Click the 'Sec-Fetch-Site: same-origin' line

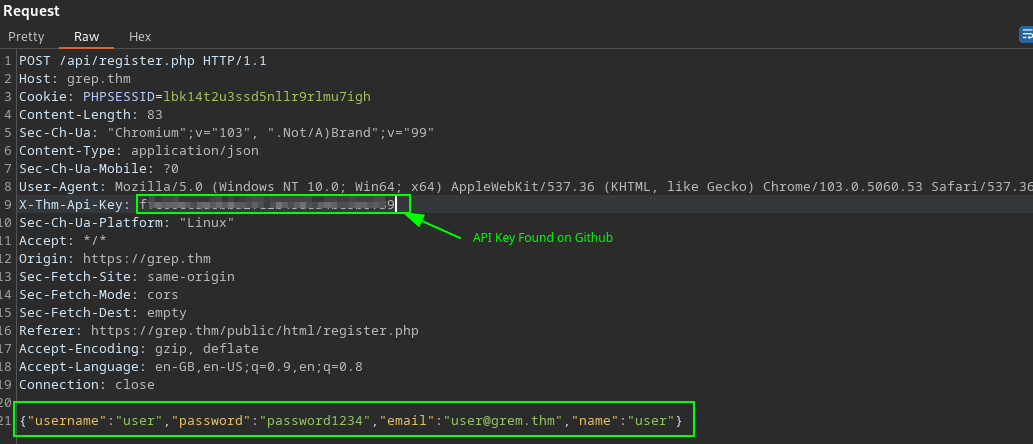pyautogui.click(x=126, y=277)
